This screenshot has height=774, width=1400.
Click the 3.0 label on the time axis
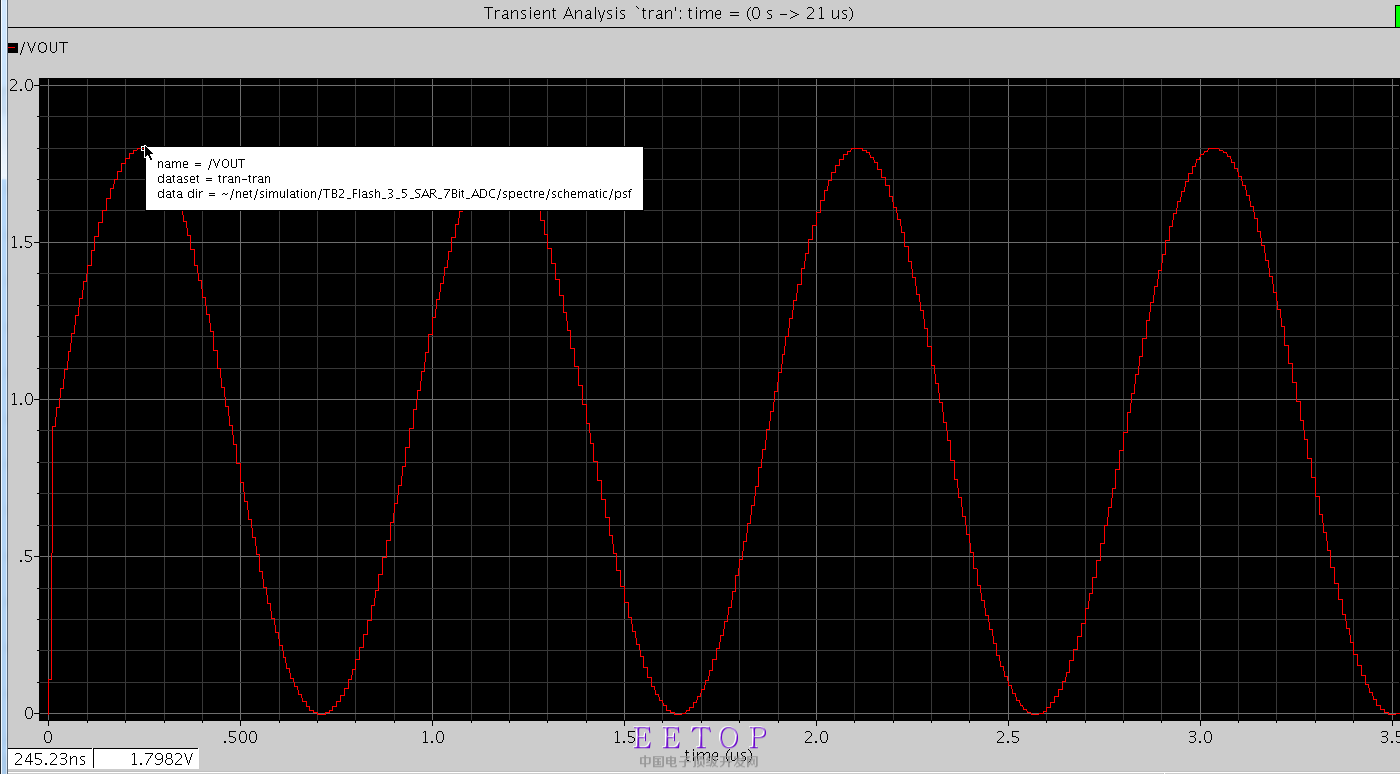1201,737
